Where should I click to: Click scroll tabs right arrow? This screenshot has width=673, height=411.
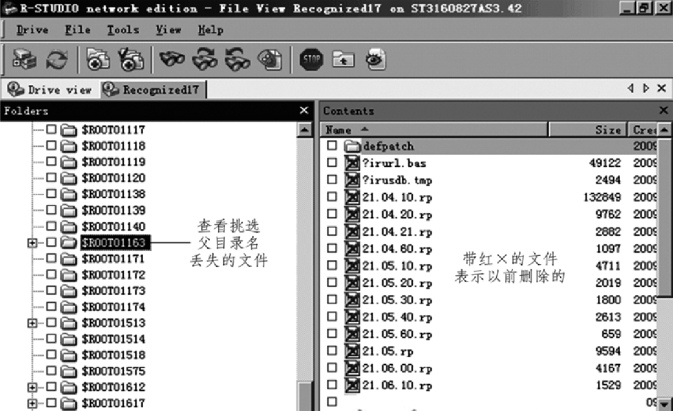pos(646,88)
